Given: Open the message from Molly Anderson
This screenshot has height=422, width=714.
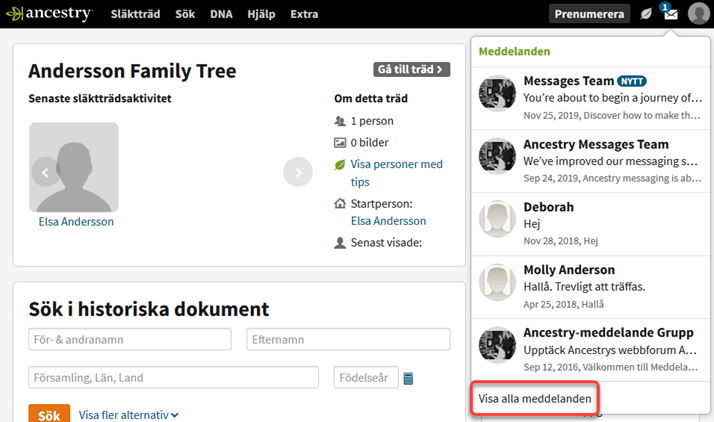Looking at the screenshot, I should (590, 287).
